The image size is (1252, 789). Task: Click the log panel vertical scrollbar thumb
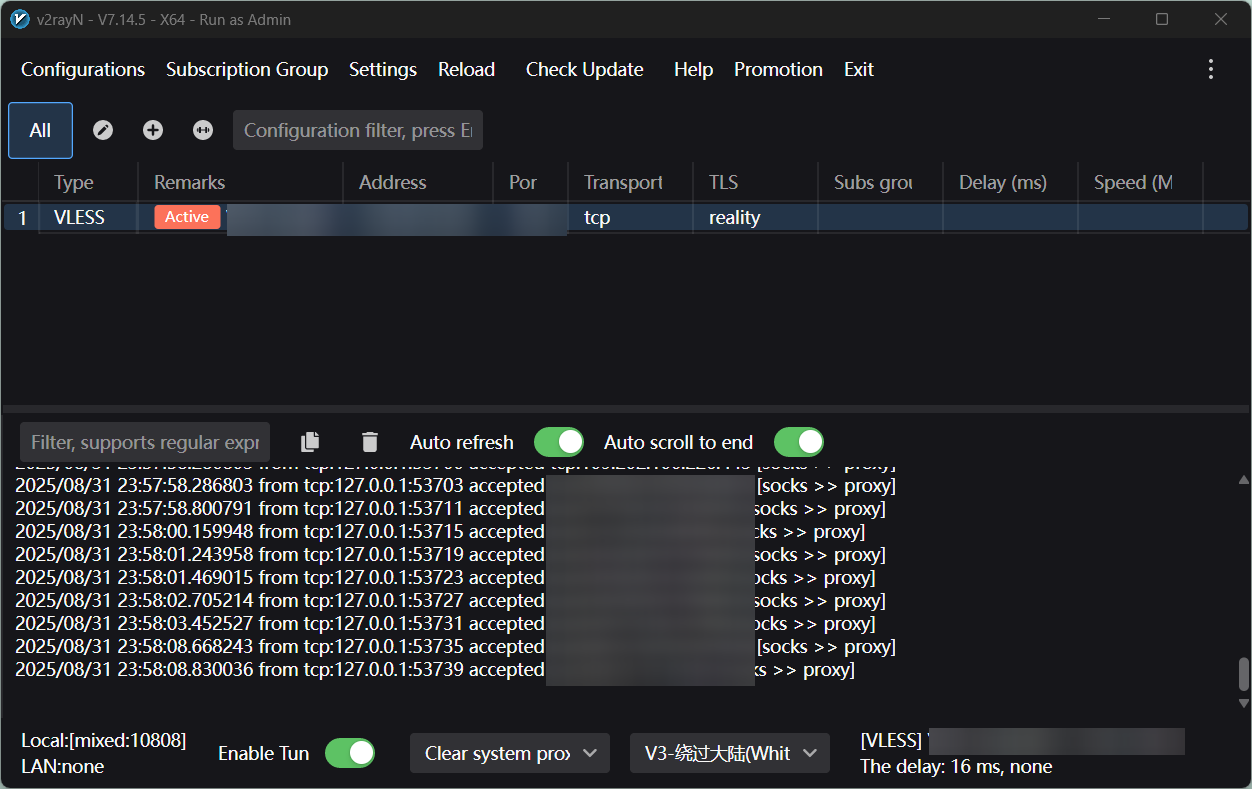[x=1243, y=674]
